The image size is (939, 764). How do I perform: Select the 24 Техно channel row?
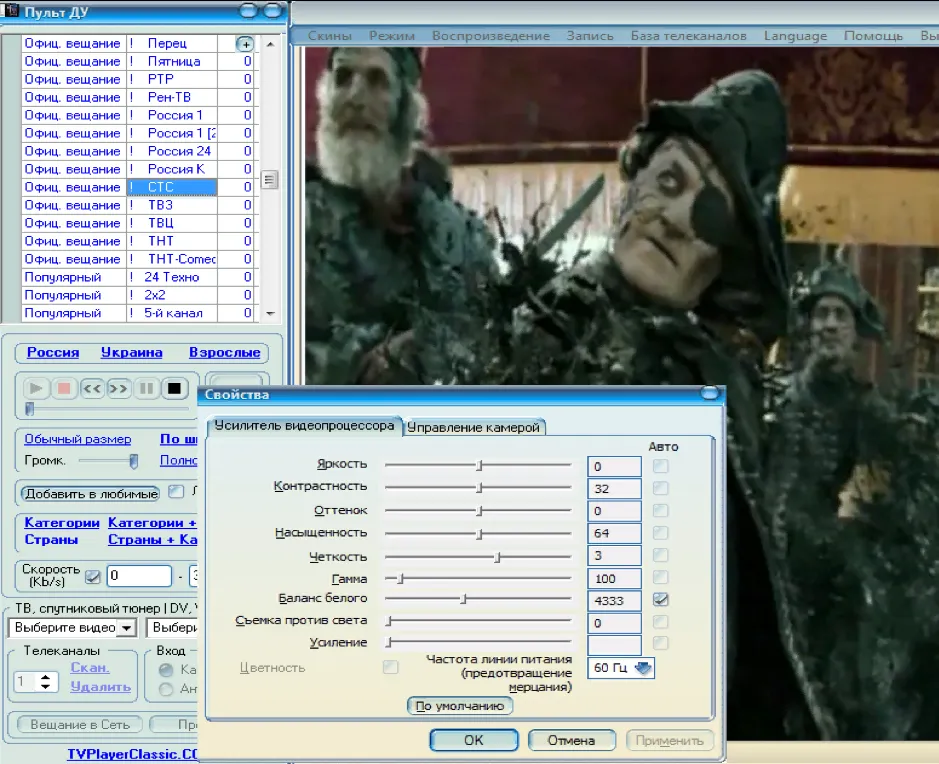coord(138,277)
